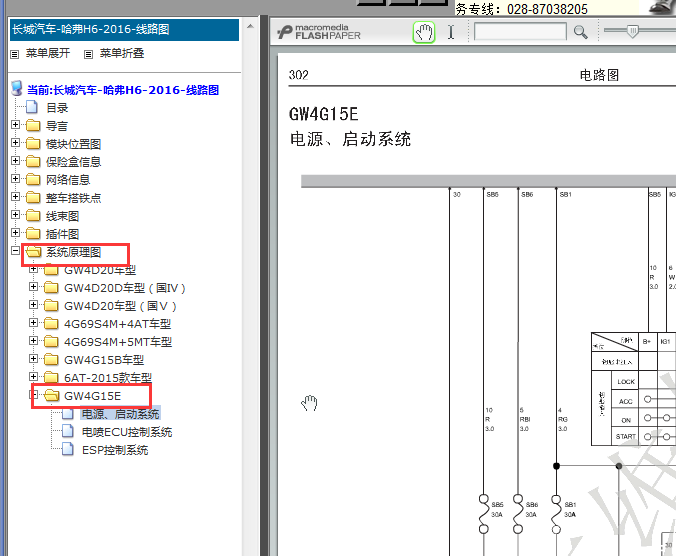
Task: Expand the GW4D20D车型（国IV）folder
Action: 34,287
